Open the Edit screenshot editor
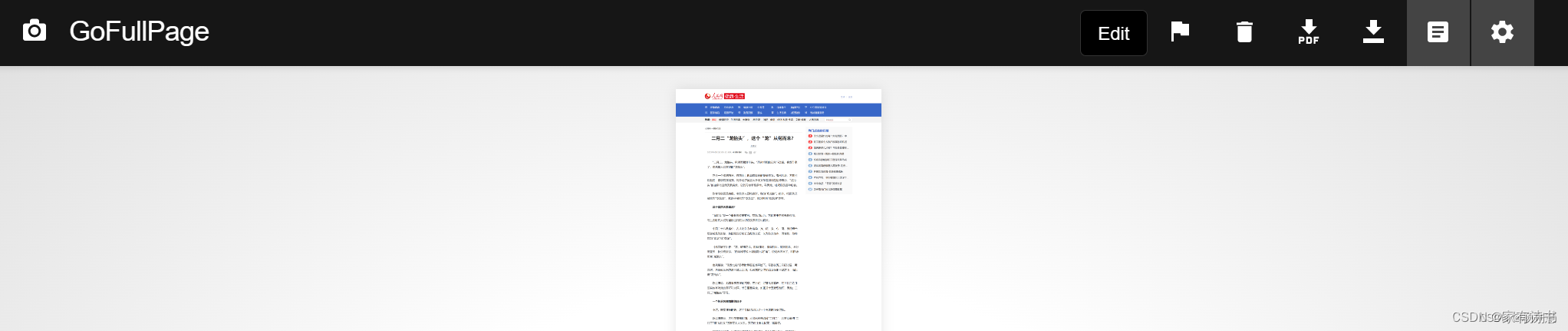The width and height of the screenshot is (1568, 331). click(1113, 33)
